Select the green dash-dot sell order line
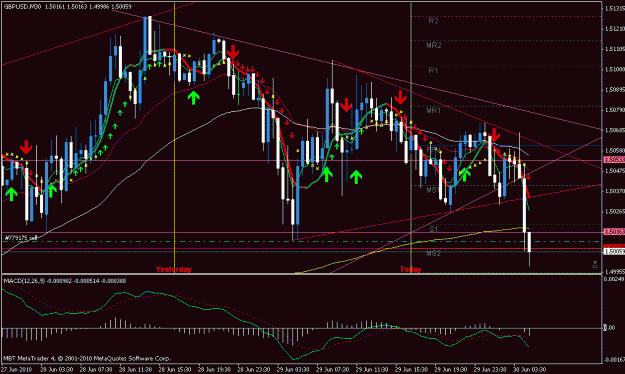The width and height of the screenshot is (625, 374). click(301, 242)
